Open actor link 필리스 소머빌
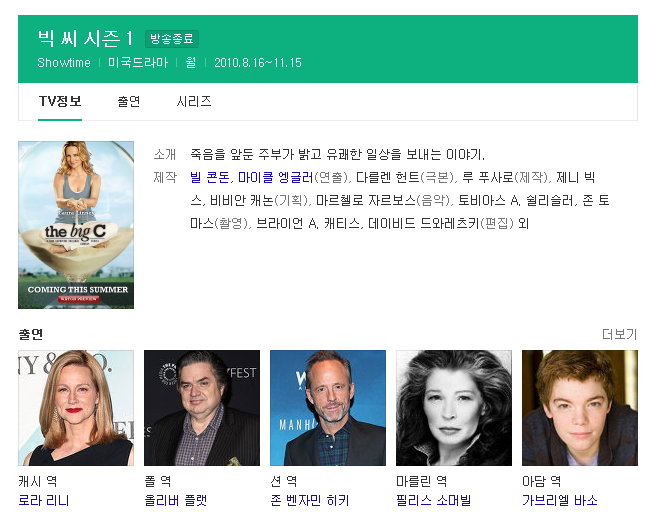 click(434, 500)
